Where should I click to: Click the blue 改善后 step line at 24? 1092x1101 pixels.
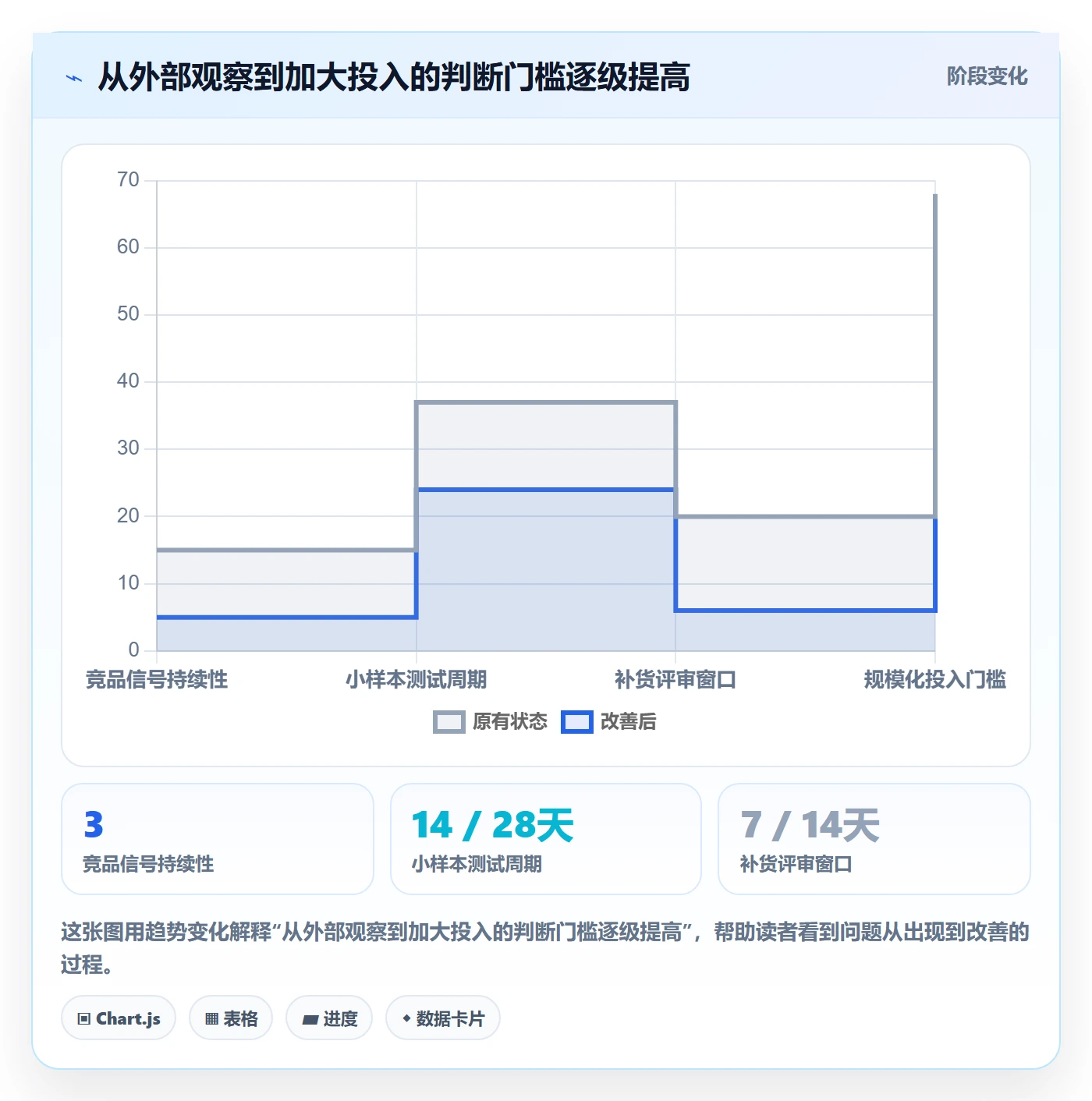pyautogui.click(x=546, y=490)
